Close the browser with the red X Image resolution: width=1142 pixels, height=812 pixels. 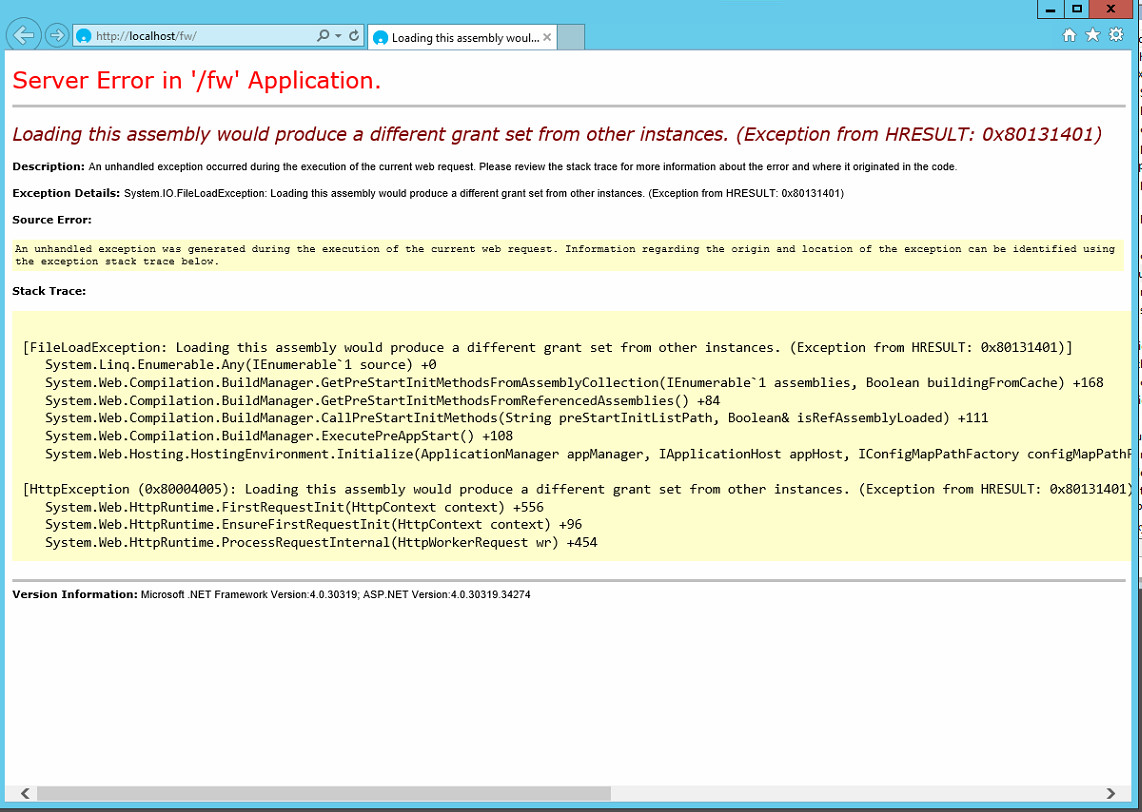(x=1114, y=9)
